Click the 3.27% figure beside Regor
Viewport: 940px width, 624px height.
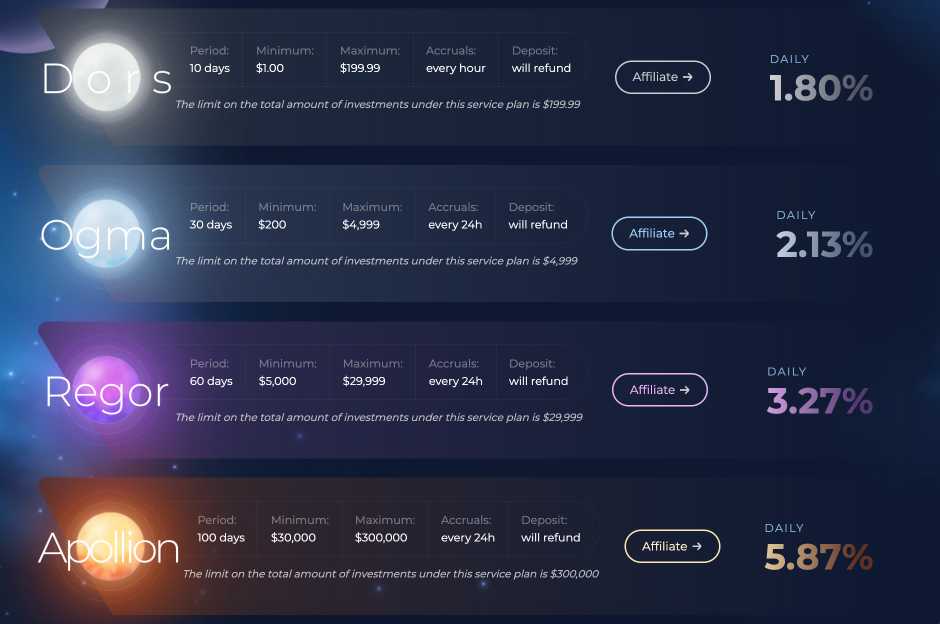click(819, 401)
